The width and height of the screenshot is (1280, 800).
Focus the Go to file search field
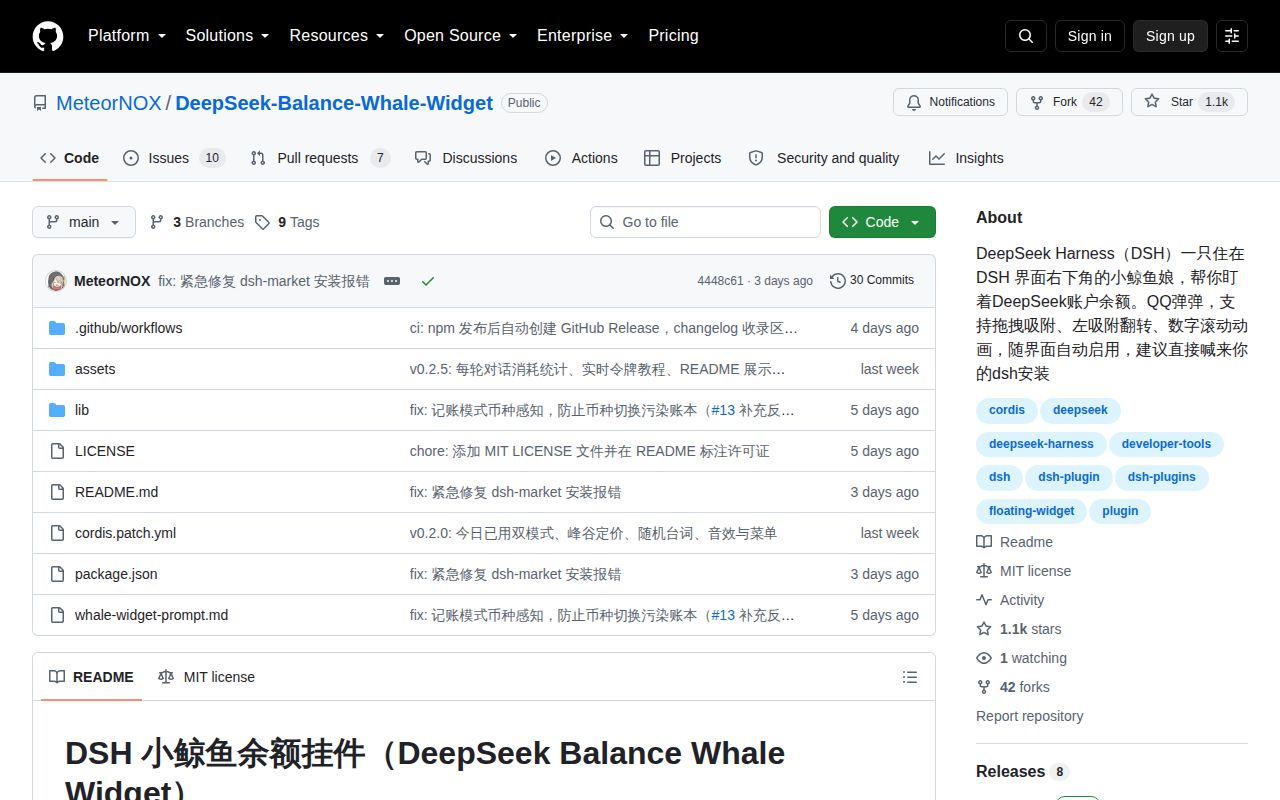pyautogui.click(x=705, y=222)
